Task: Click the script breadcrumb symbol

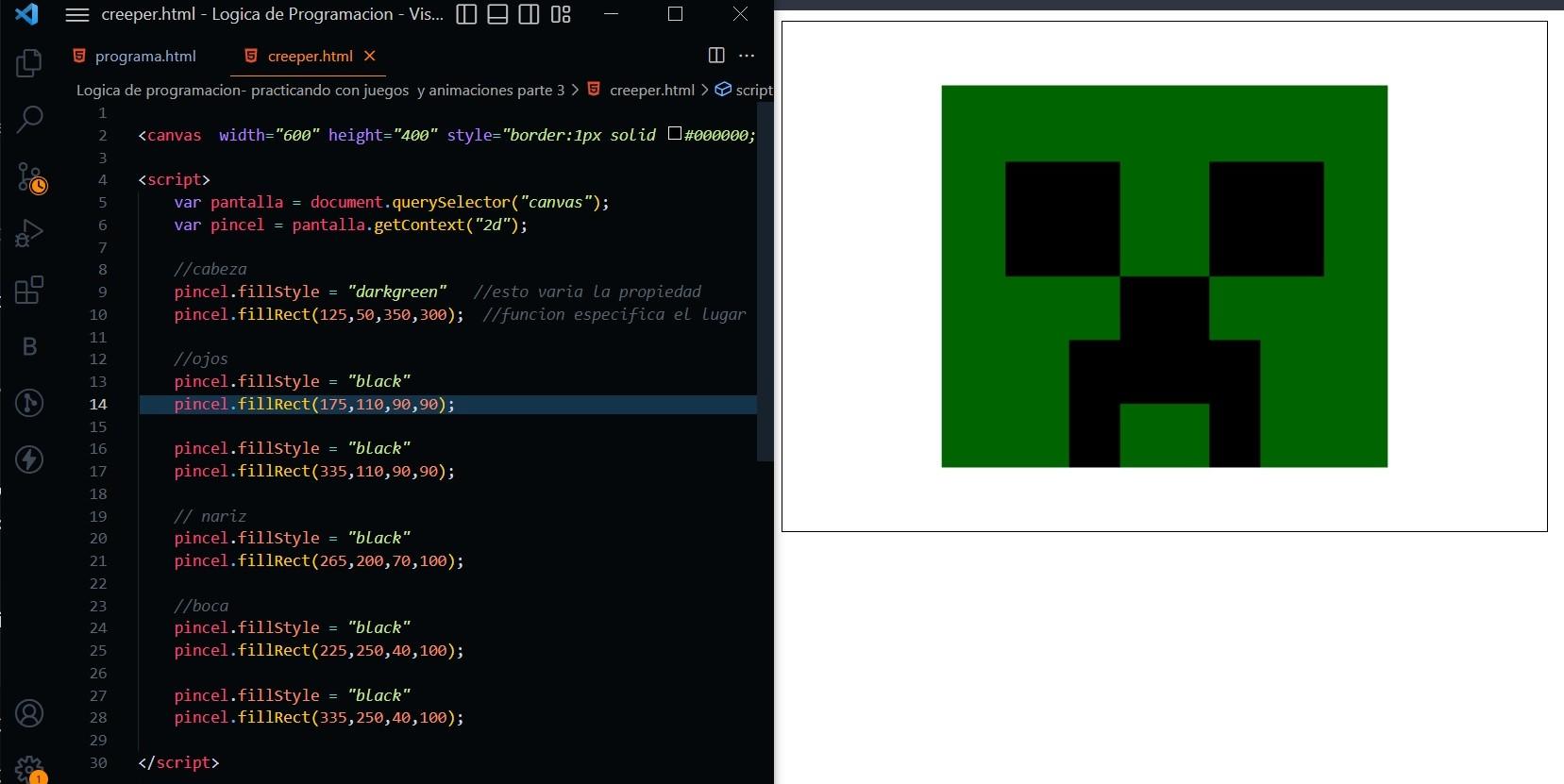Action: pos(744,90)
